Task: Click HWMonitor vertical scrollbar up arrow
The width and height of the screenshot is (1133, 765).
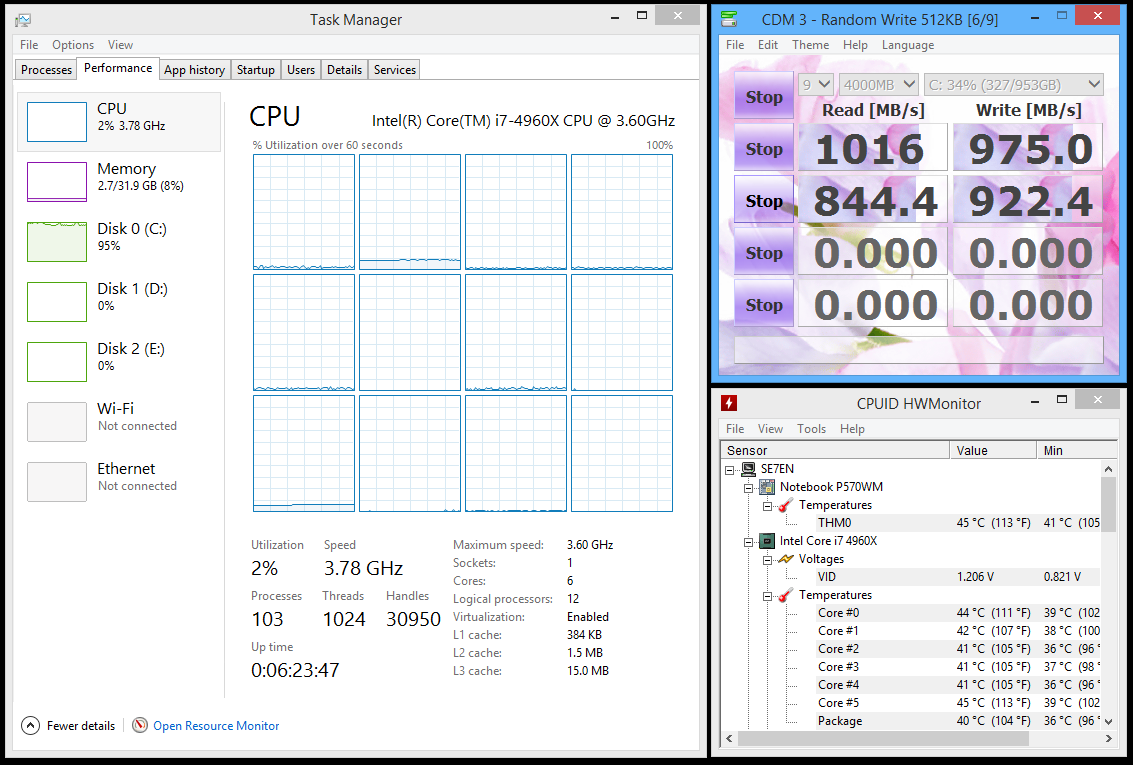Action: click(1109, 469)
